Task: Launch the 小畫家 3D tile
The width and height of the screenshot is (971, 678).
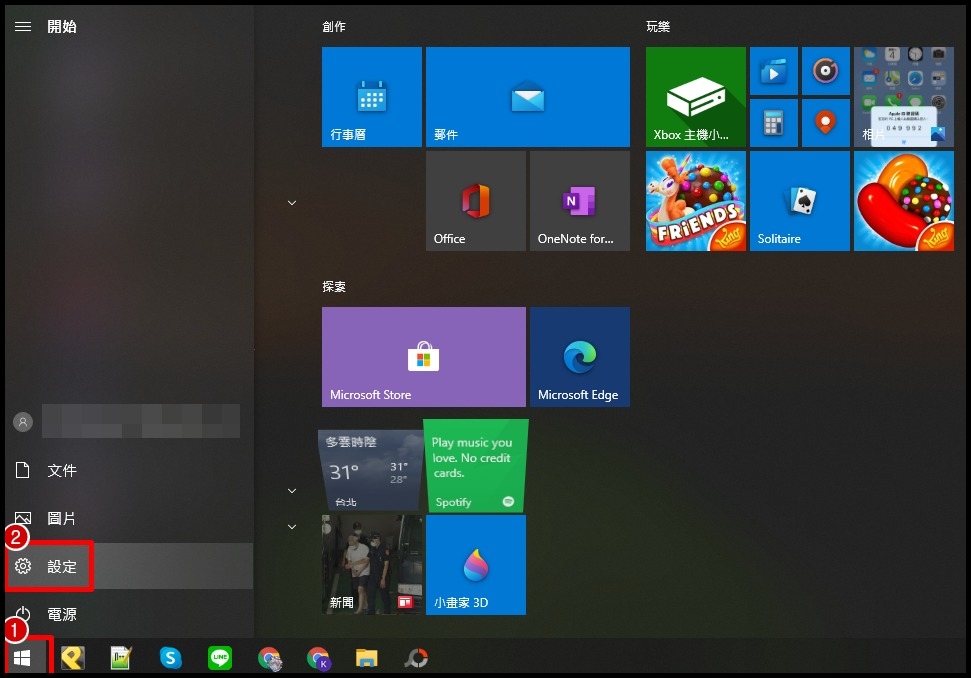Action: click(476, 565)
